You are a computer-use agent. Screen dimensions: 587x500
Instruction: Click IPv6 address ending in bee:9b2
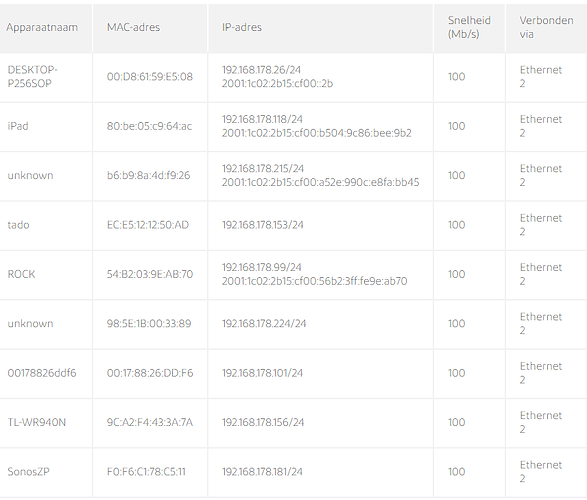tap(316, 133)
